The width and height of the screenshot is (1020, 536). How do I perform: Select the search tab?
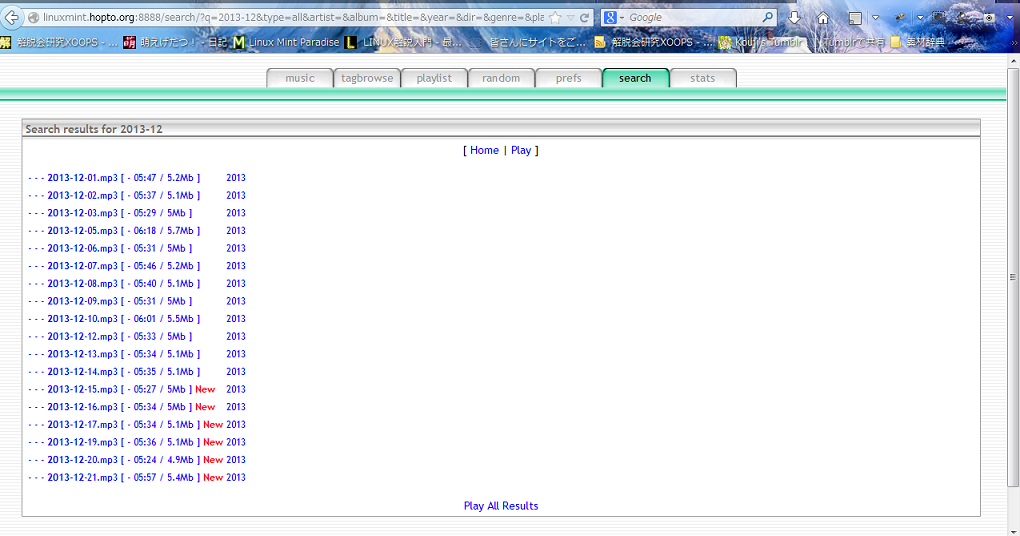coord(635,78)
